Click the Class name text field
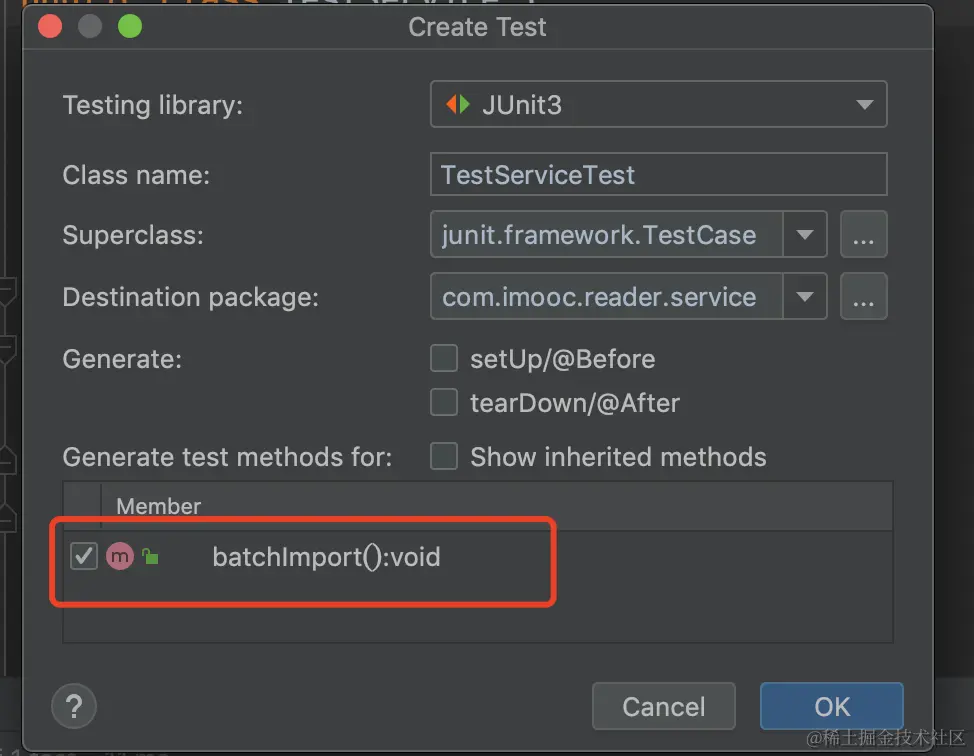 coord(658,175)
